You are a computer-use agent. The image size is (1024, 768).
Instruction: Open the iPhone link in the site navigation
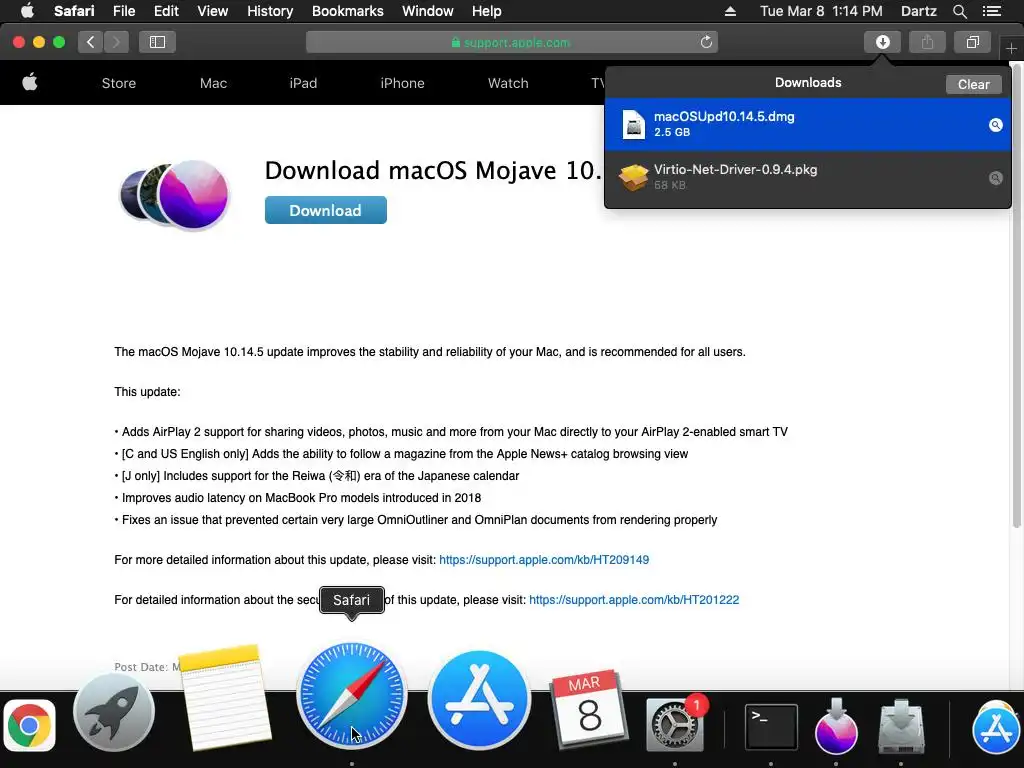click(x=402, y=83)
